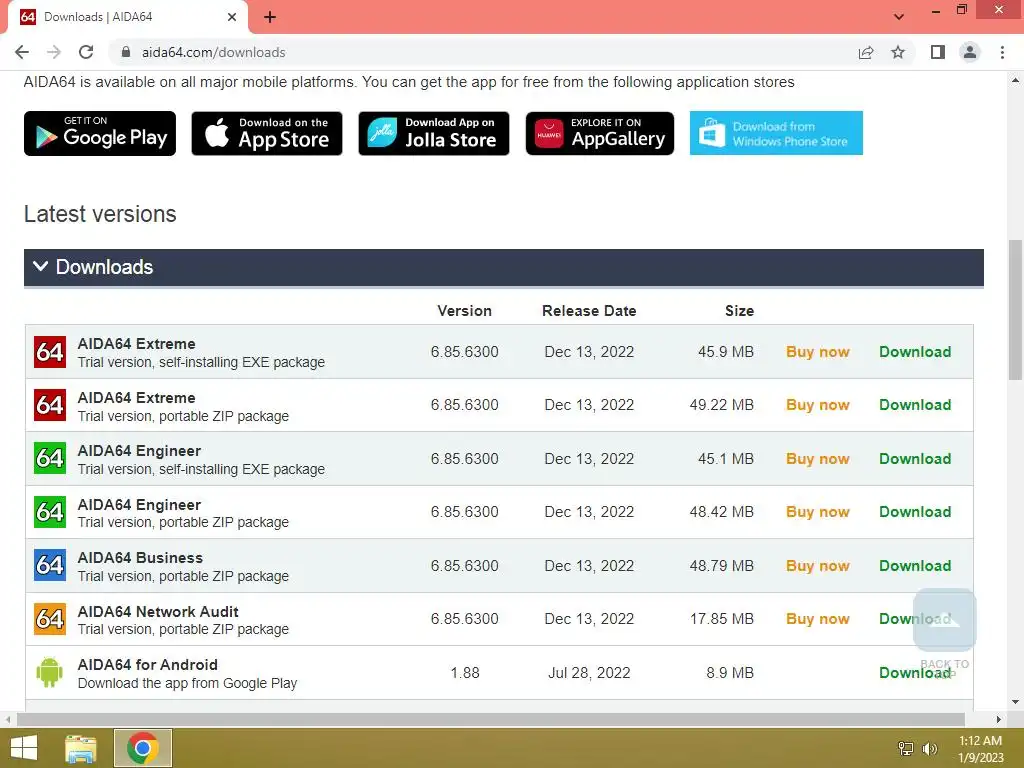Click the 'AIDA64 for Android' product title

pyautogui.click(x=148, y=665)
